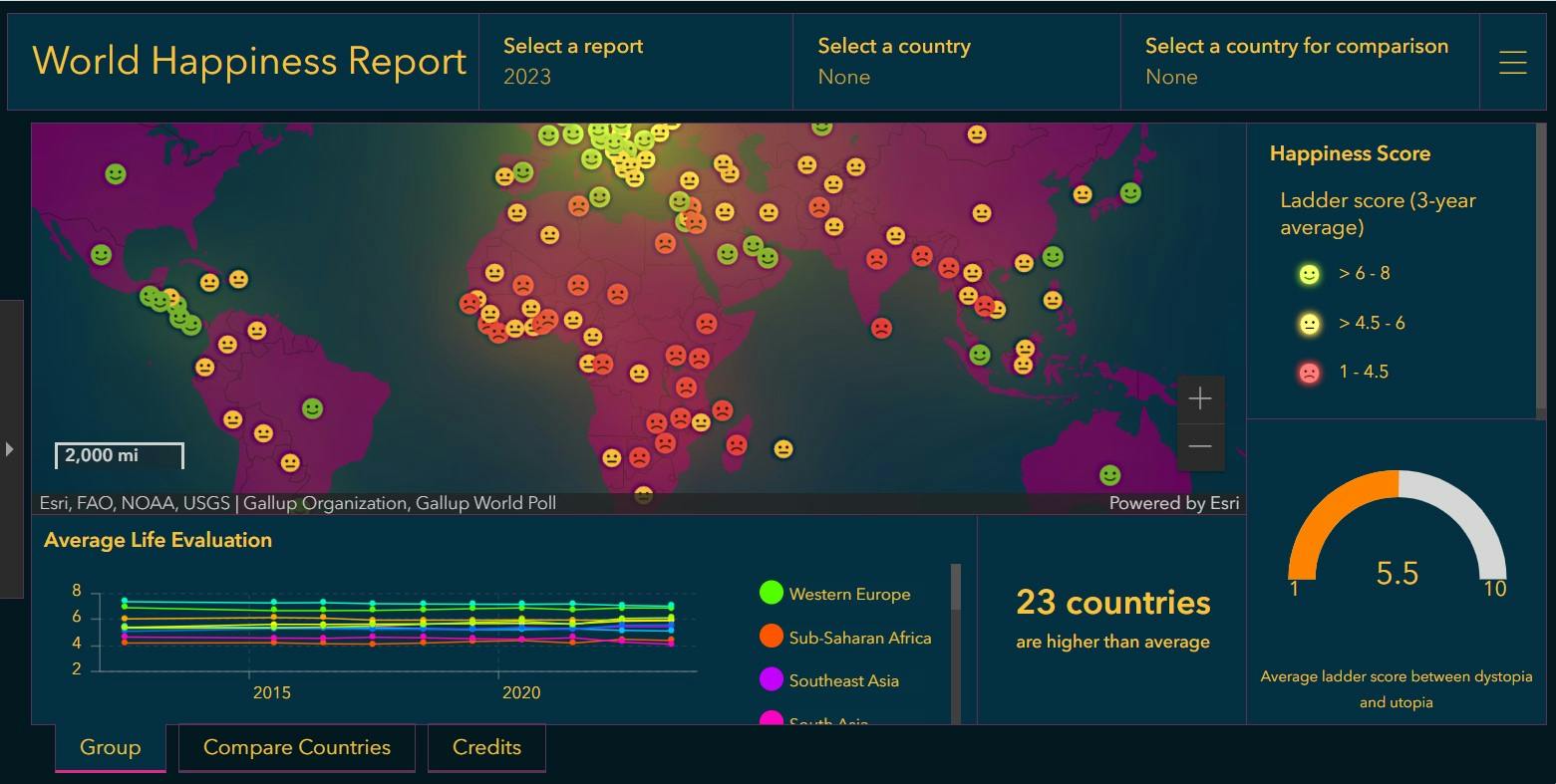Click the Southeast Asia legend label
1556x784 pixels.
(x=844, y=681)
